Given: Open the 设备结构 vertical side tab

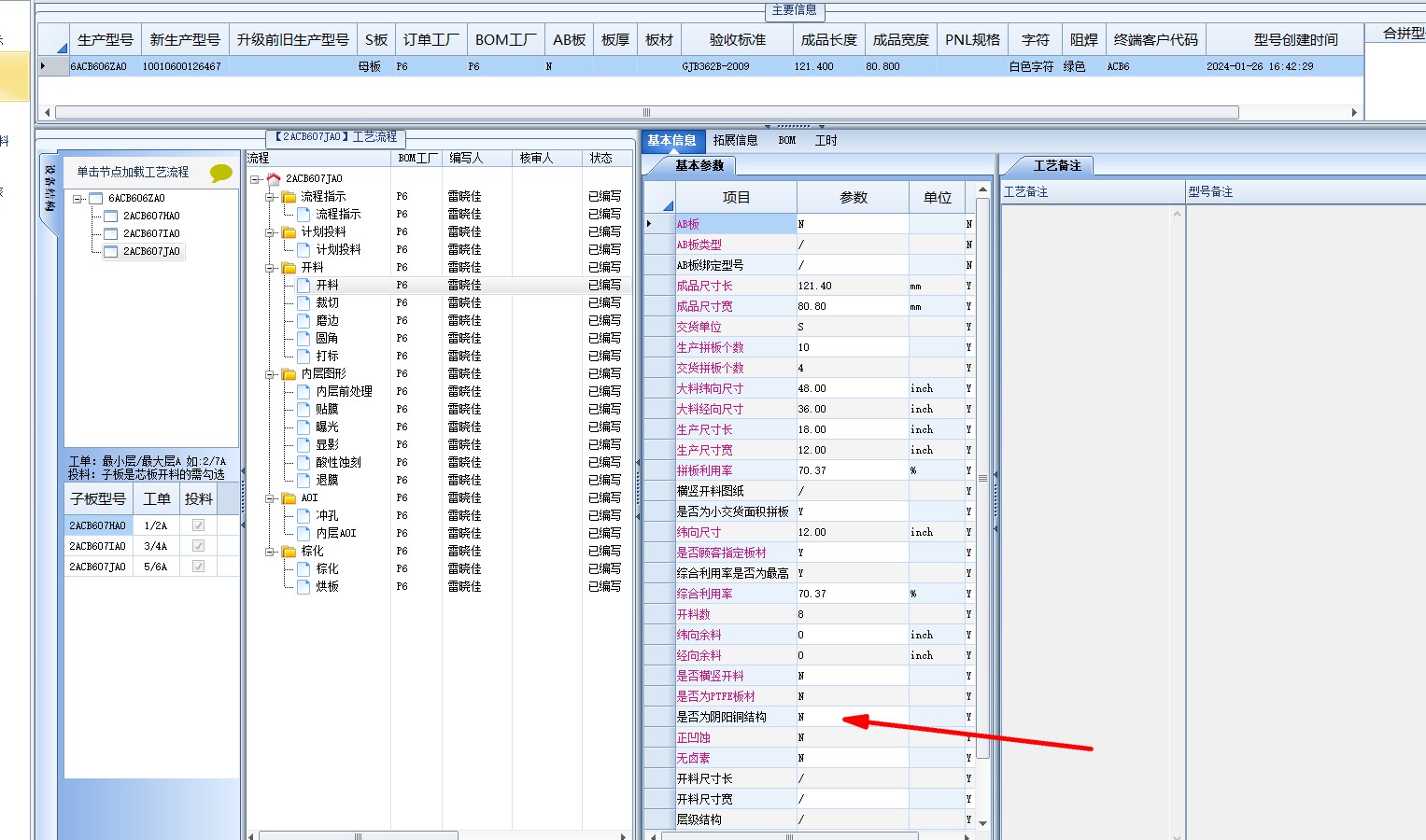Looking at the screenshot, I should point(49,188).
